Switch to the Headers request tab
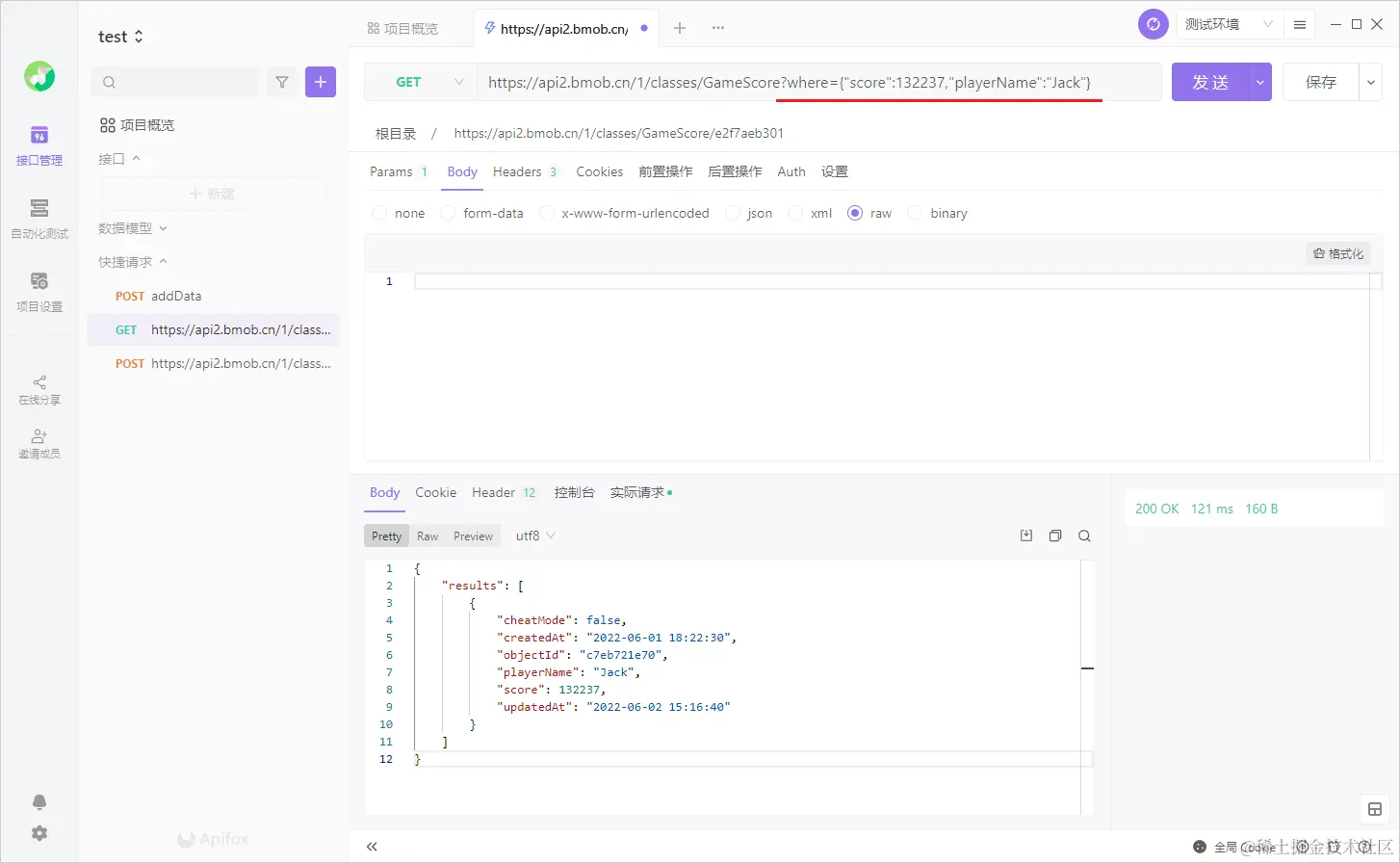Image resolution: width=1400 pixels, height=863 pixels. click(525, 171)
